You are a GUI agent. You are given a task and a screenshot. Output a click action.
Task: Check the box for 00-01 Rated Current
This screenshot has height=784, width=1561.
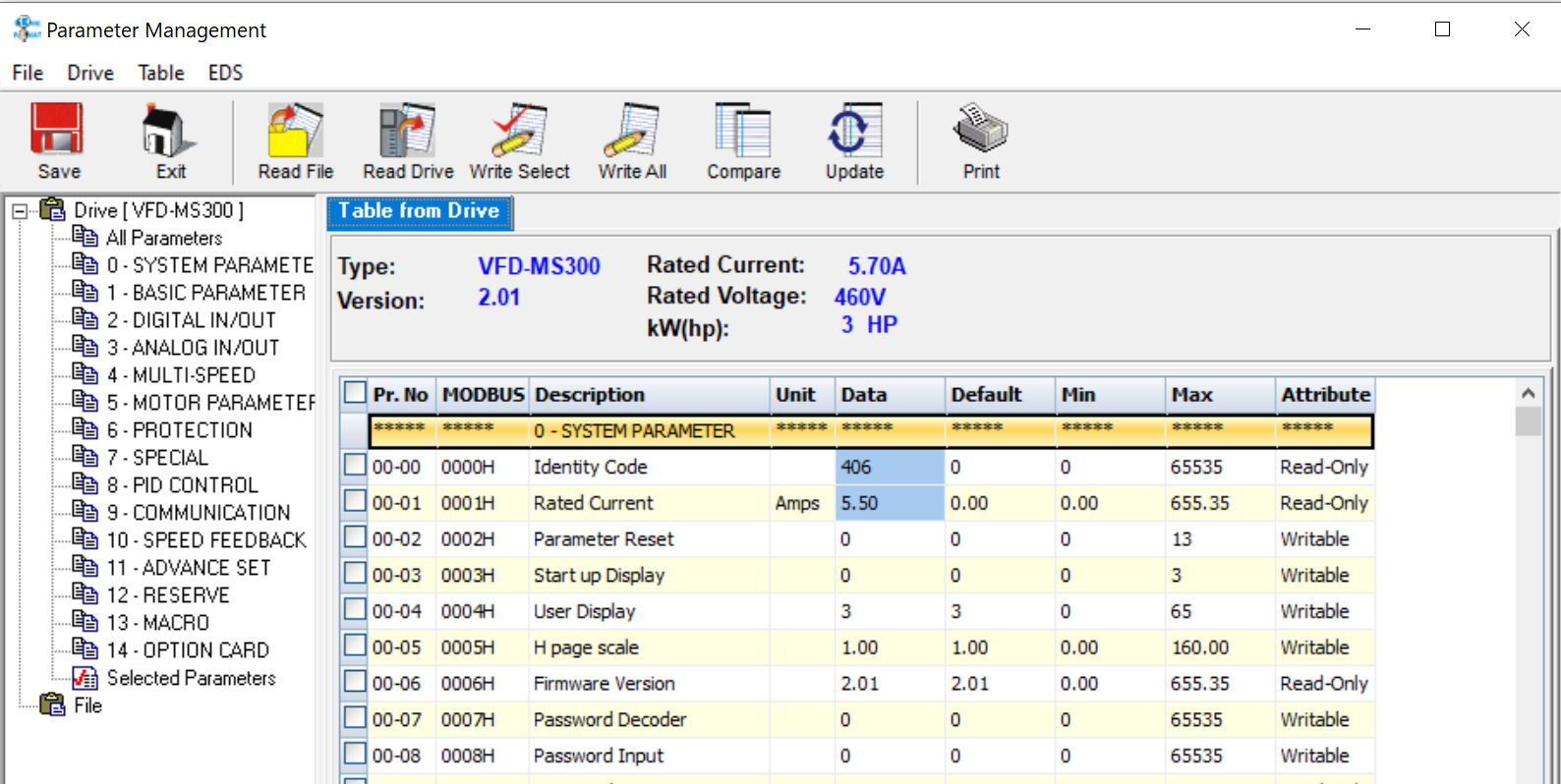(355, 501)
